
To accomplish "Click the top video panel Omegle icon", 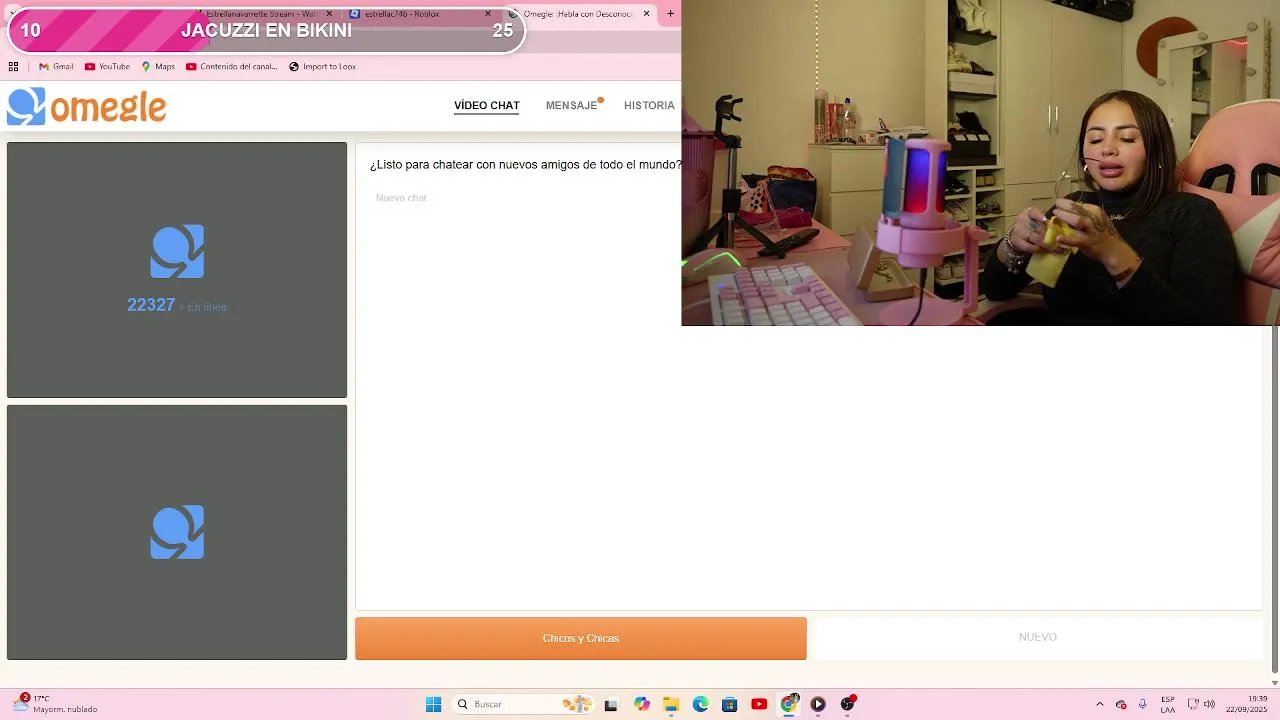I will coord(177,251).
